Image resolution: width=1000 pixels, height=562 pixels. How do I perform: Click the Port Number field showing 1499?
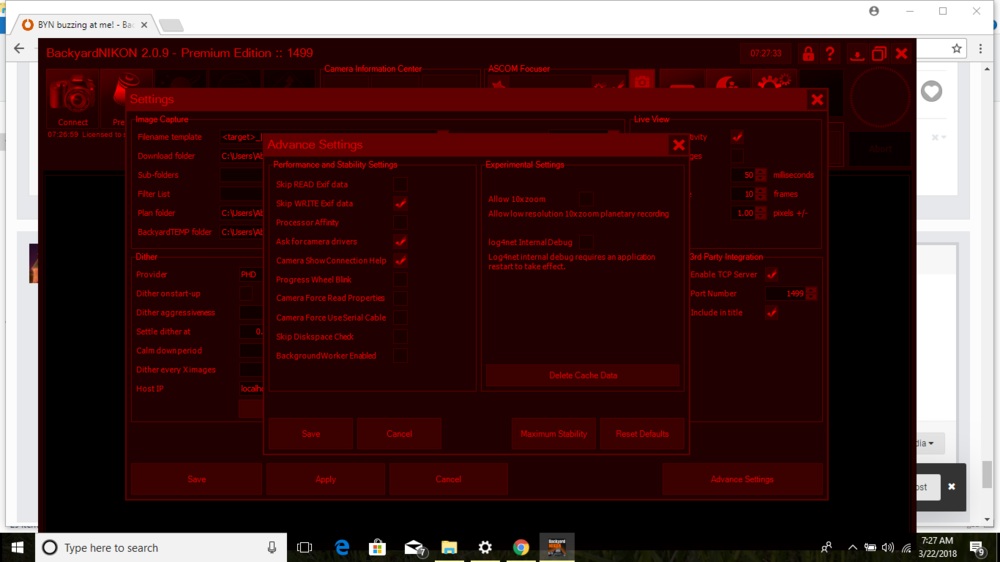pyautogui.click(x=786, y=293)
